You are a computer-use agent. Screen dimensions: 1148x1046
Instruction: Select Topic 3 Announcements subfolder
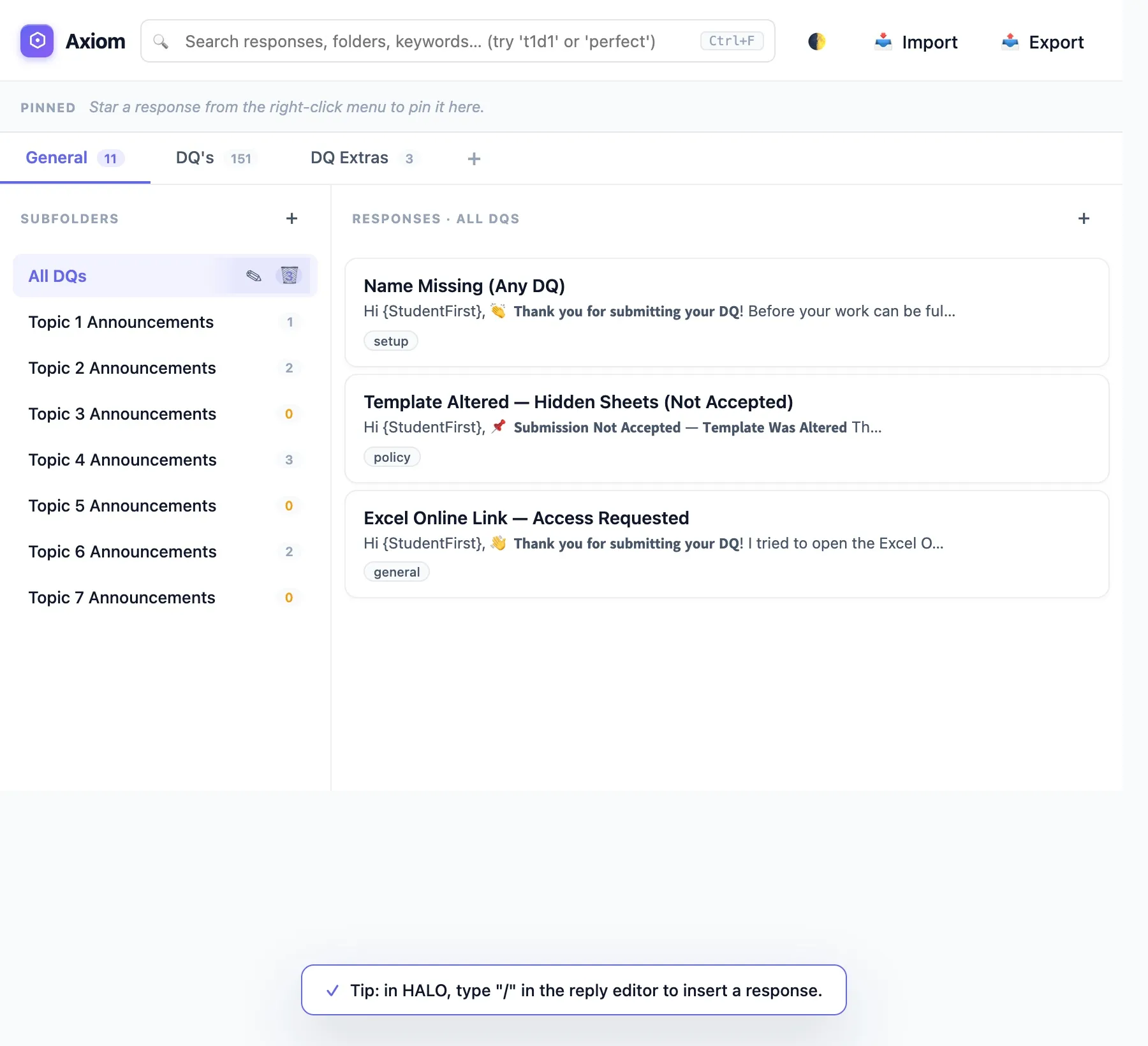tap(165, 413)
